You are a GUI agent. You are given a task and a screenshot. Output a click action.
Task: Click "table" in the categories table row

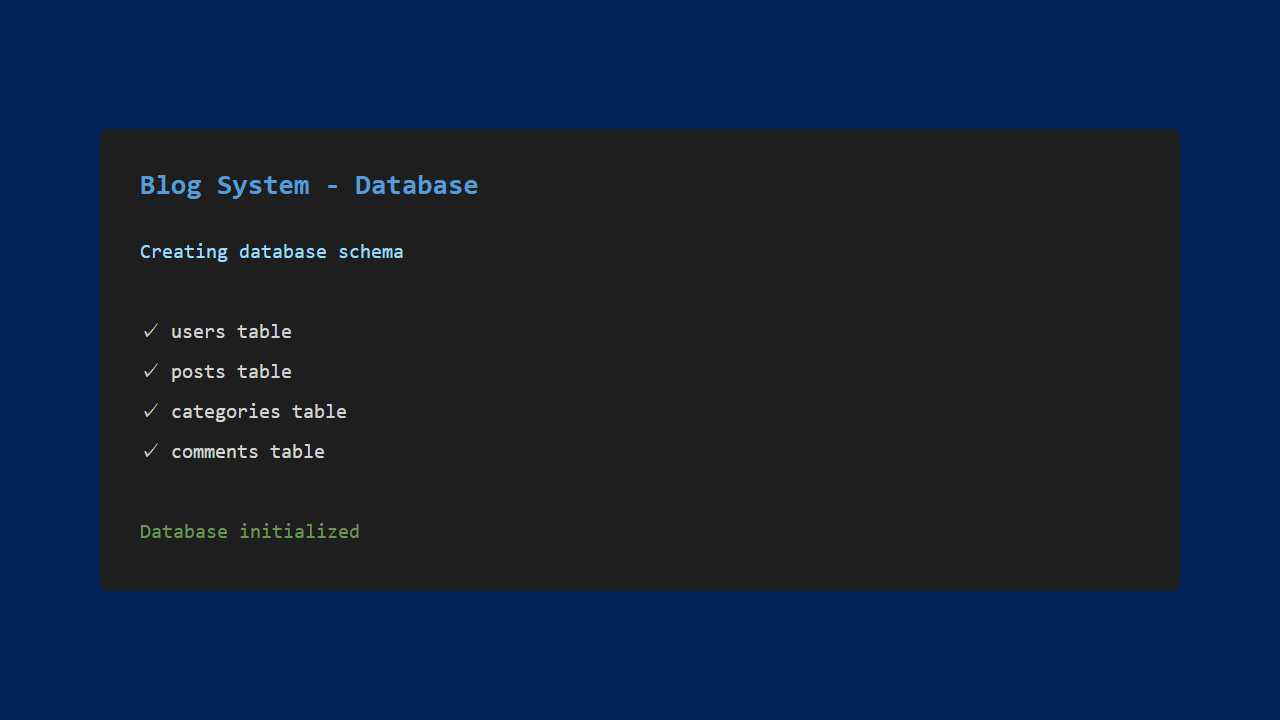tap(319, 412)
